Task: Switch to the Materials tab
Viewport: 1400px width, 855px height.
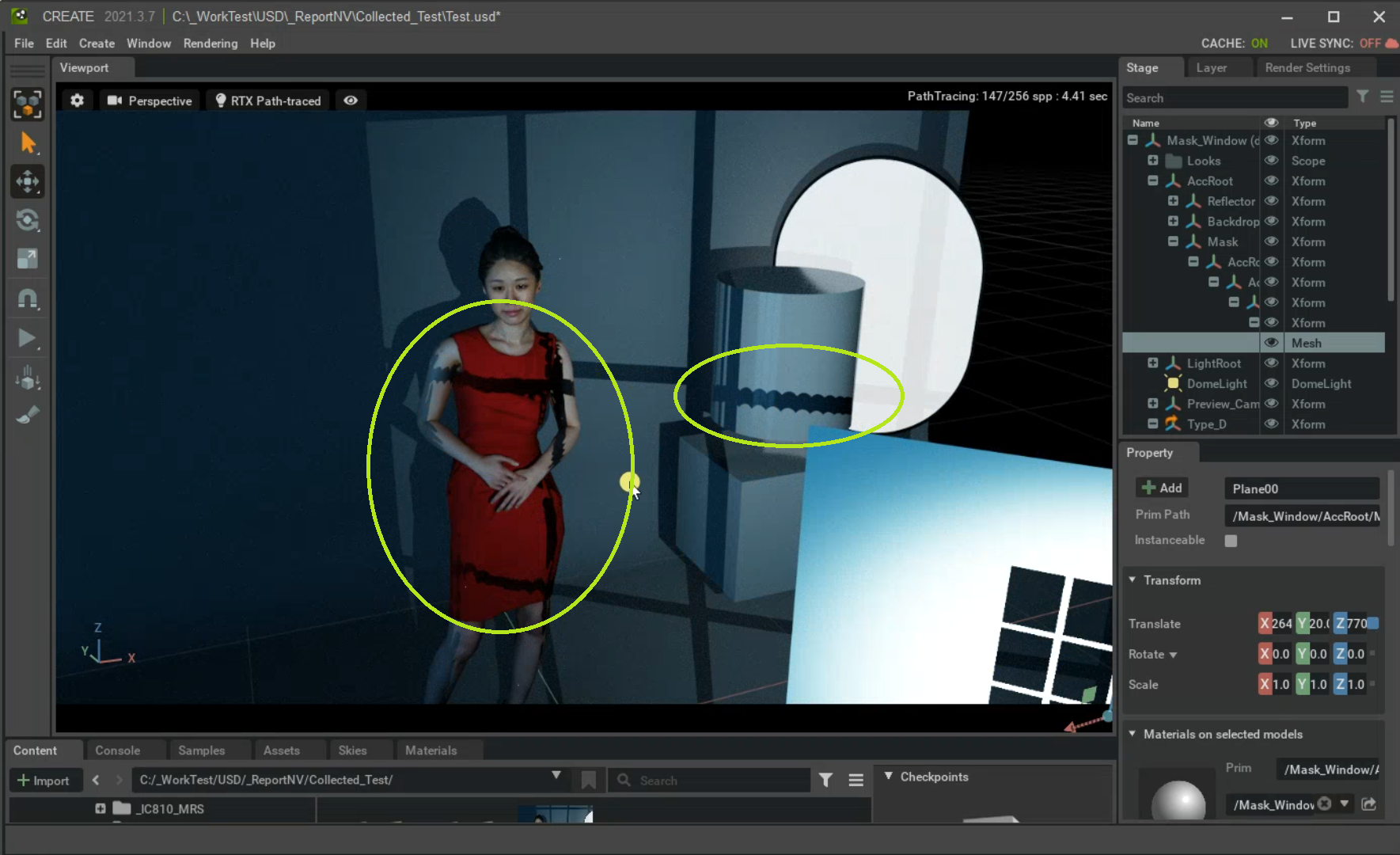Action: (431, 750)
